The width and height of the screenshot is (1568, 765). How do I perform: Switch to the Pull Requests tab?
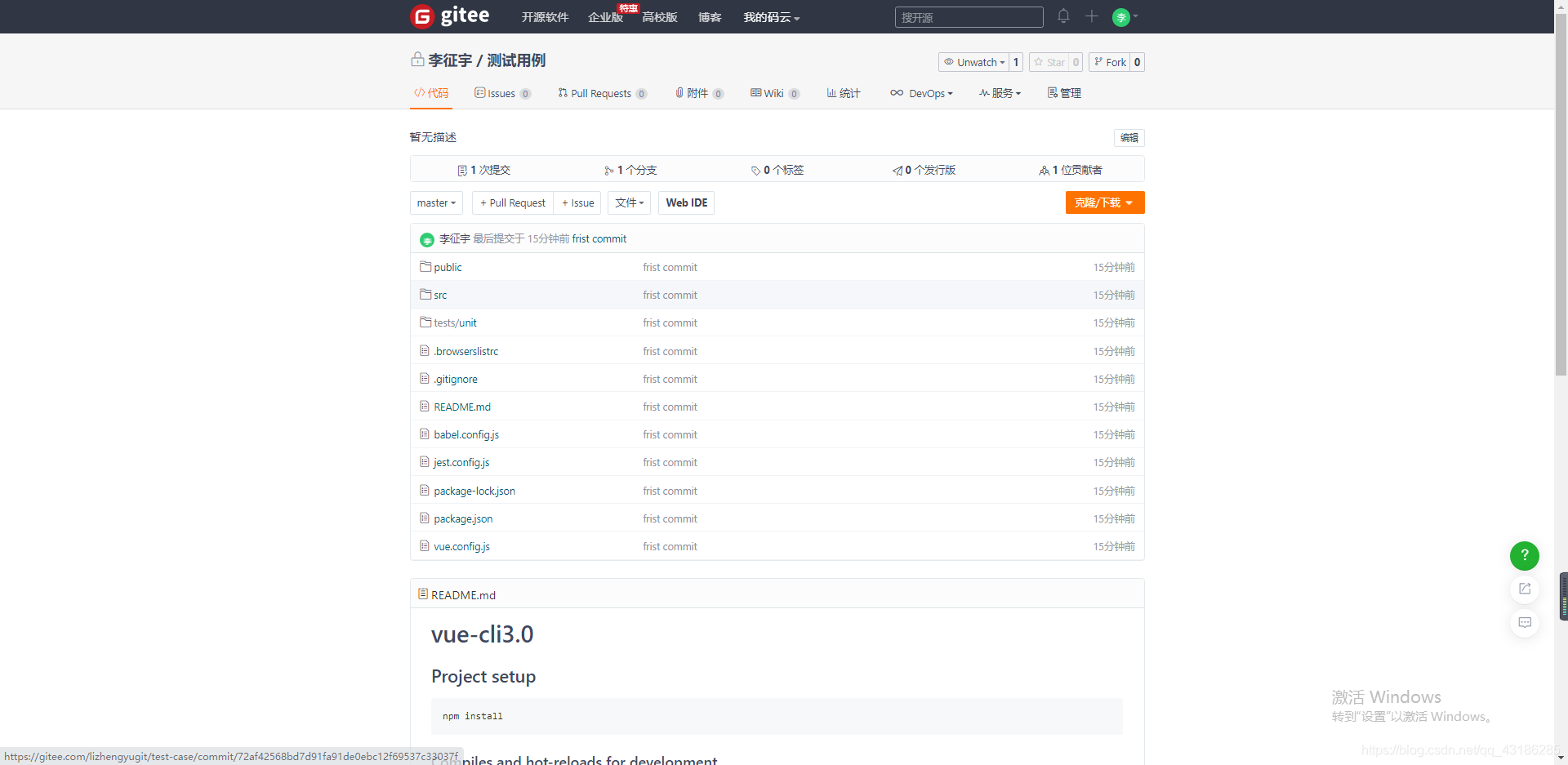(602, 93)
